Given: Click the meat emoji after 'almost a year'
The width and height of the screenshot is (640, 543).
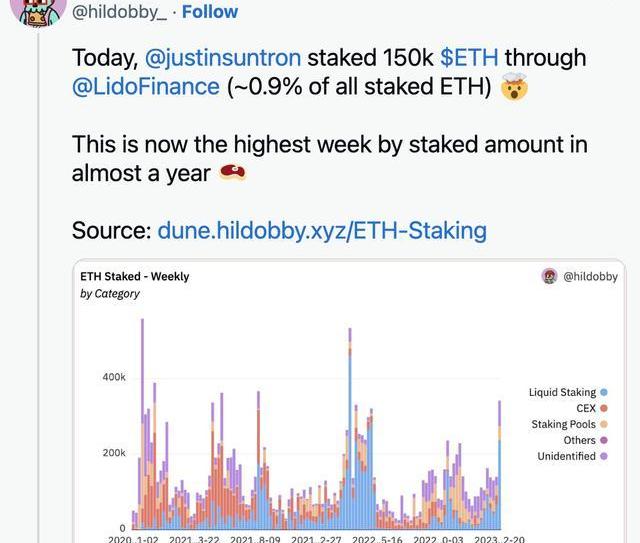Looking at the screenshot, I should pyautogui.click(x=232, y=174).
